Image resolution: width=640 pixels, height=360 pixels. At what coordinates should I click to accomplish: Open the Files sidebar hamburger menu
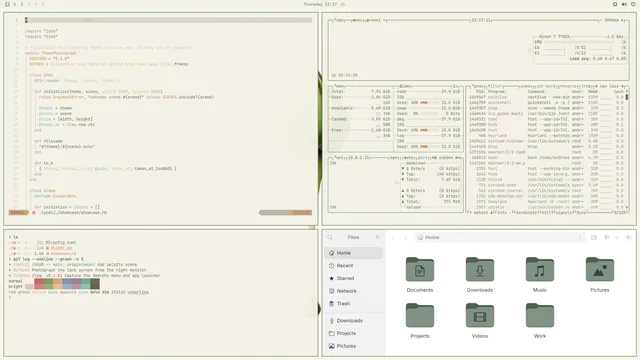pyautogui.click(x=377, y=237)
